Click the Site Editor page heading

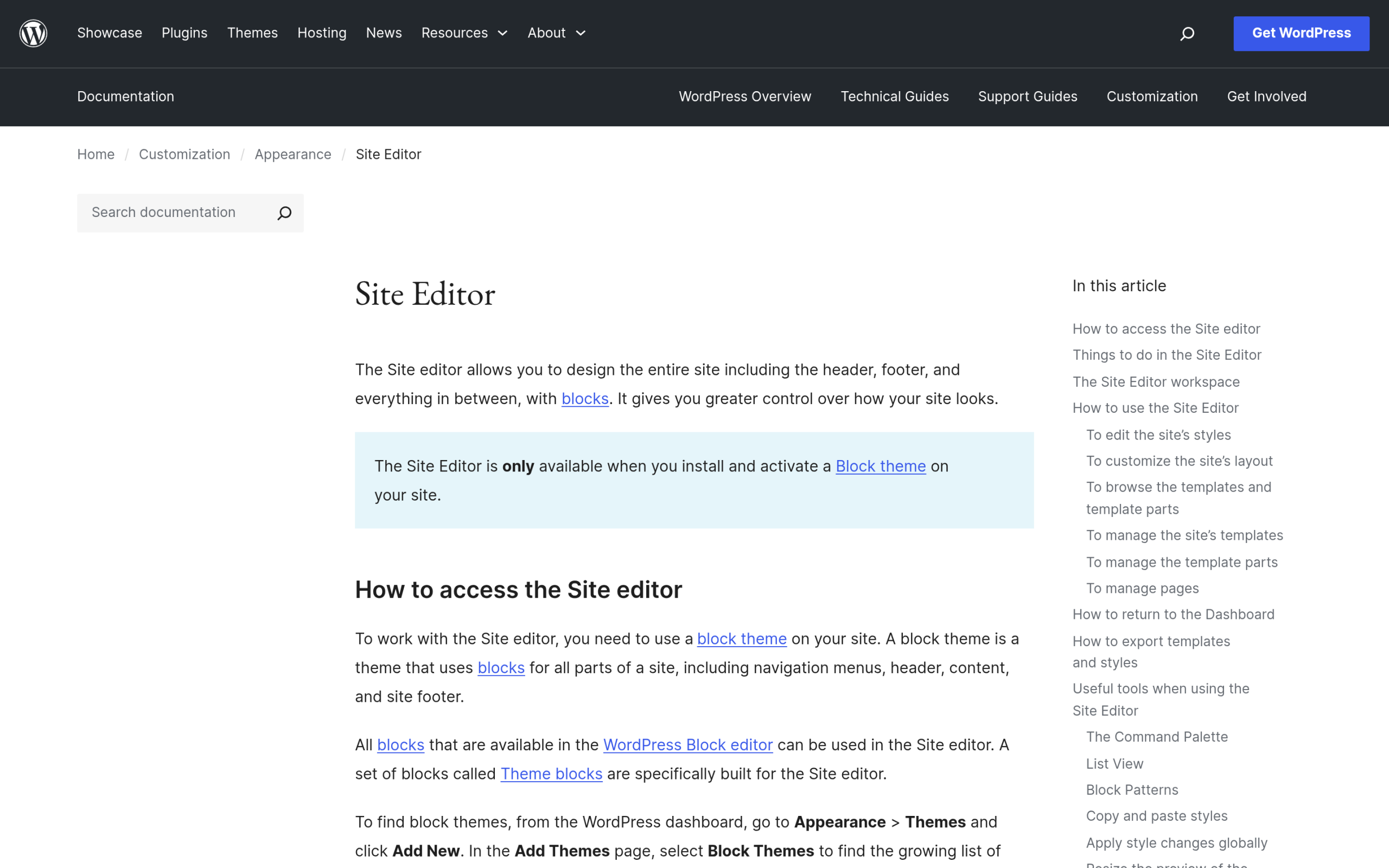(x=425, y=295)
